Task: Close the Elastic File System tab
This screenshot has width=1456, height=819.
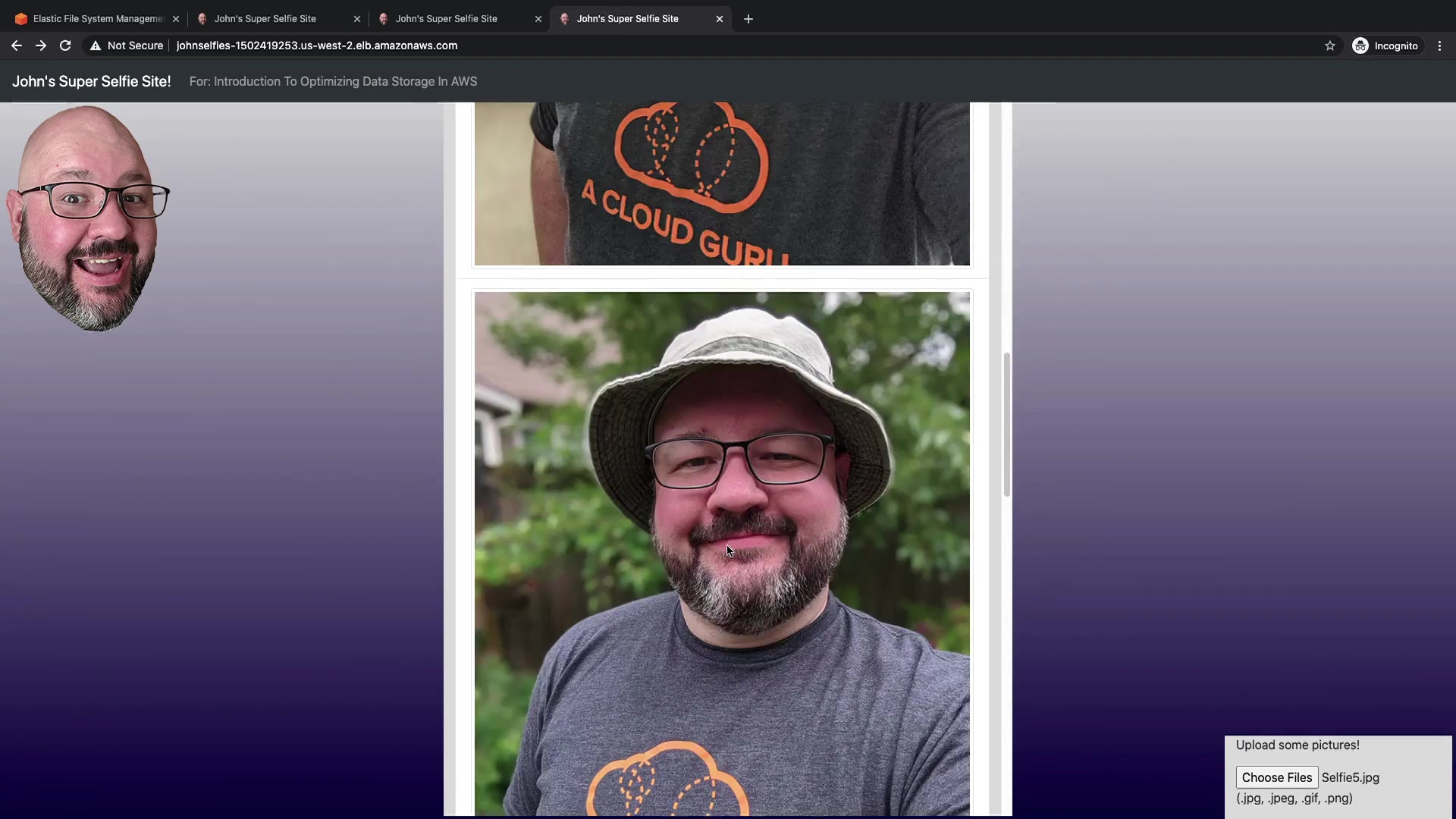Action: [x=176, y=19]
